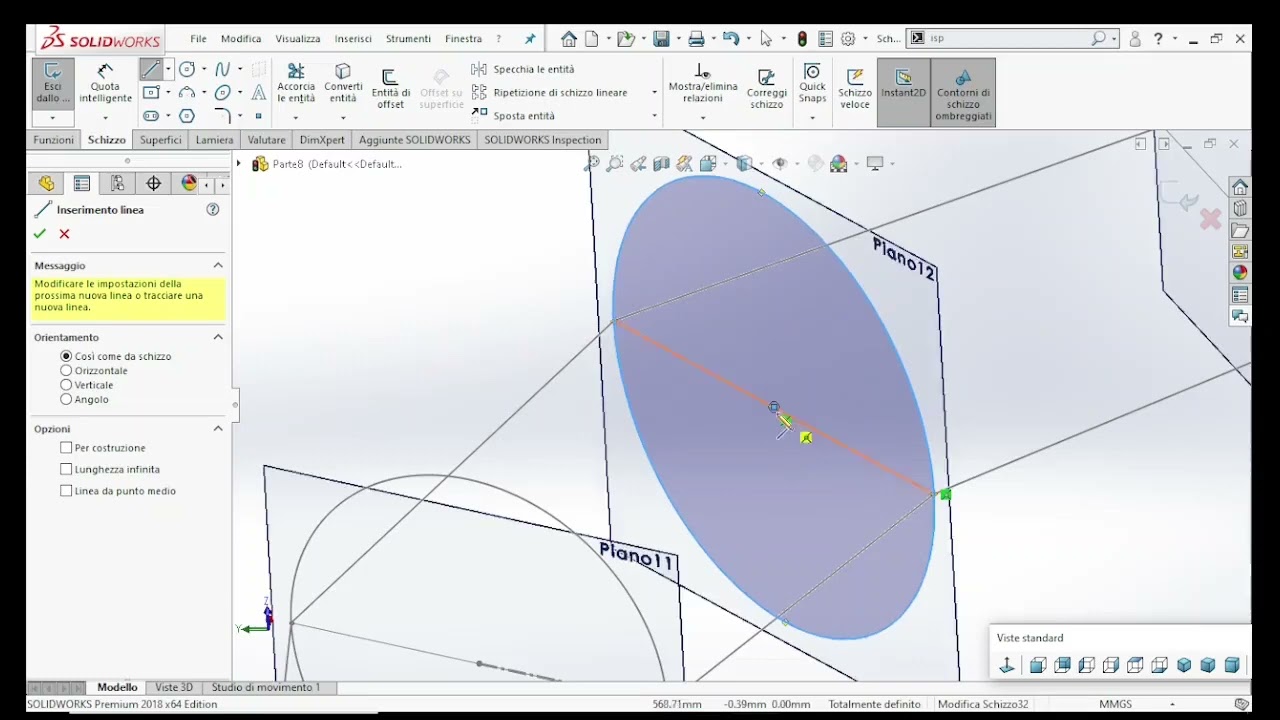The width and height of the screenshot is (1280, 720).
Task: Click the Rebuild traffic light icon
Action: [x=802, y=39]
